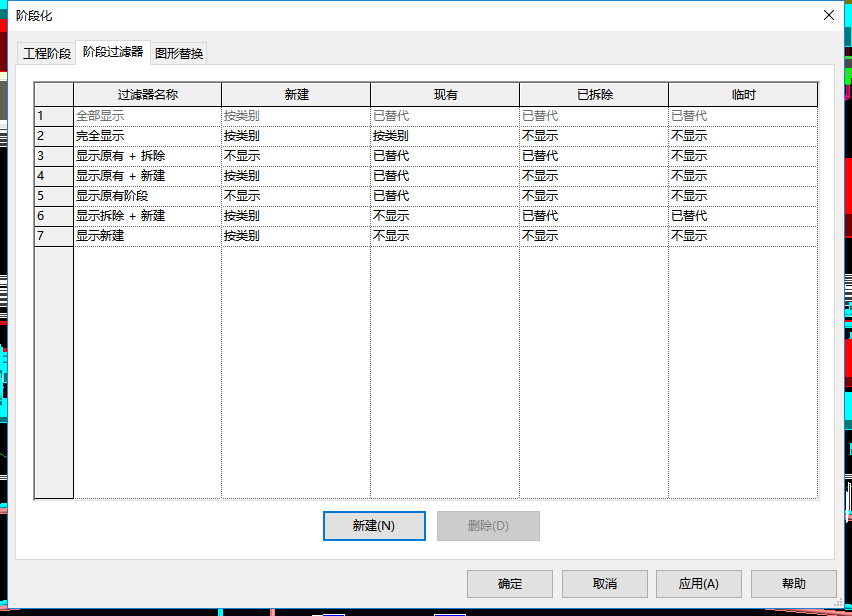Close the 阶段化 dialog
852x616 pixels.
[x=829, y=15]
